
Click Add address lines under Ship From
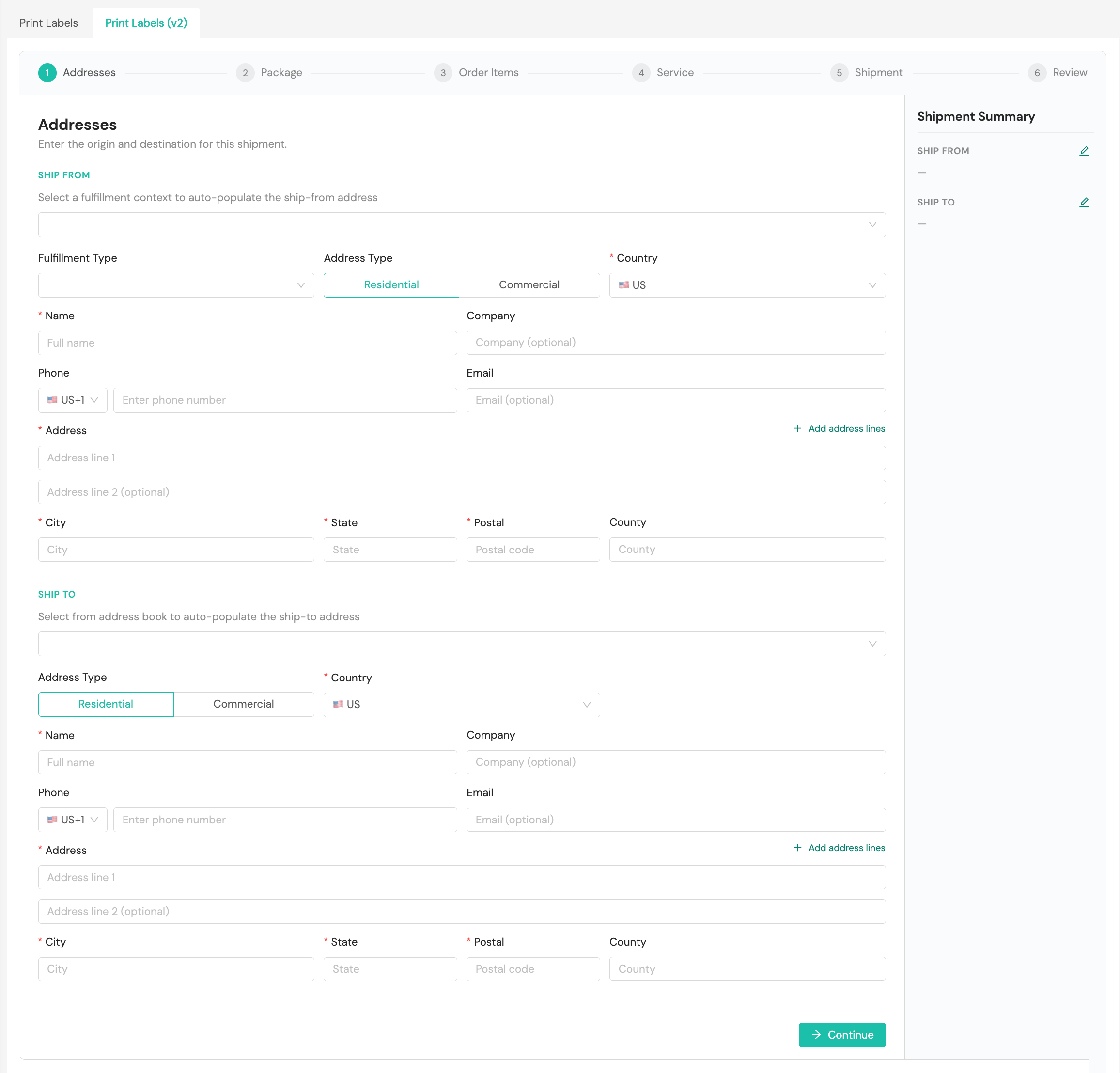(x=839, y=428)
